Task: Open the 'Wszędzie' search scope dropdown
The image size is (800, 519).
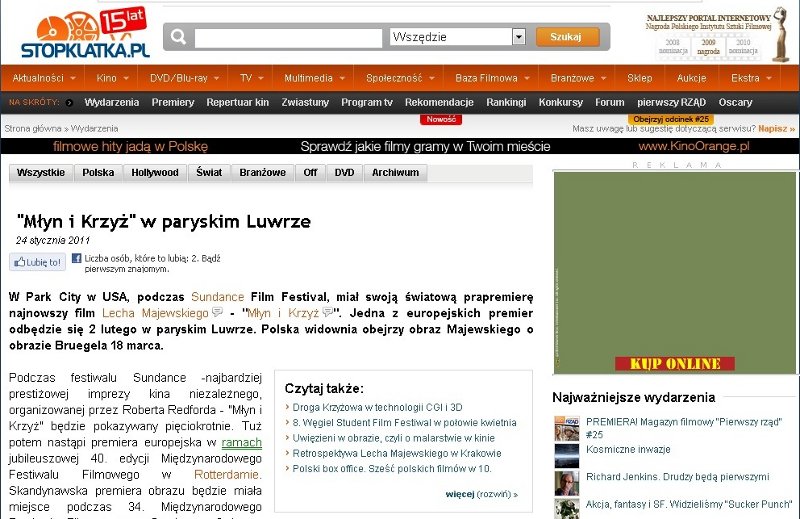Action: tap(518, 37)
